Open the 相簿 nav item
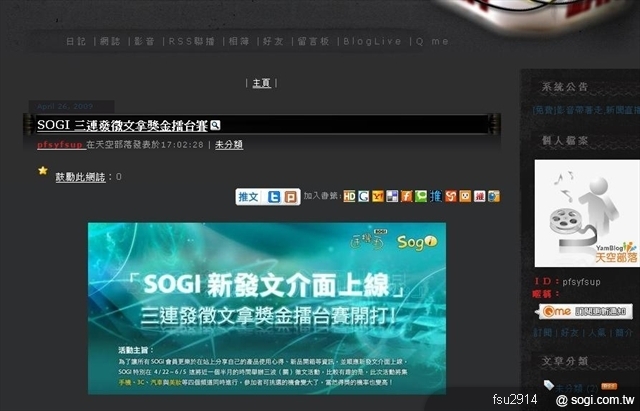The width and height of the screenshot is (640, 411). click(x=239, y=41)
